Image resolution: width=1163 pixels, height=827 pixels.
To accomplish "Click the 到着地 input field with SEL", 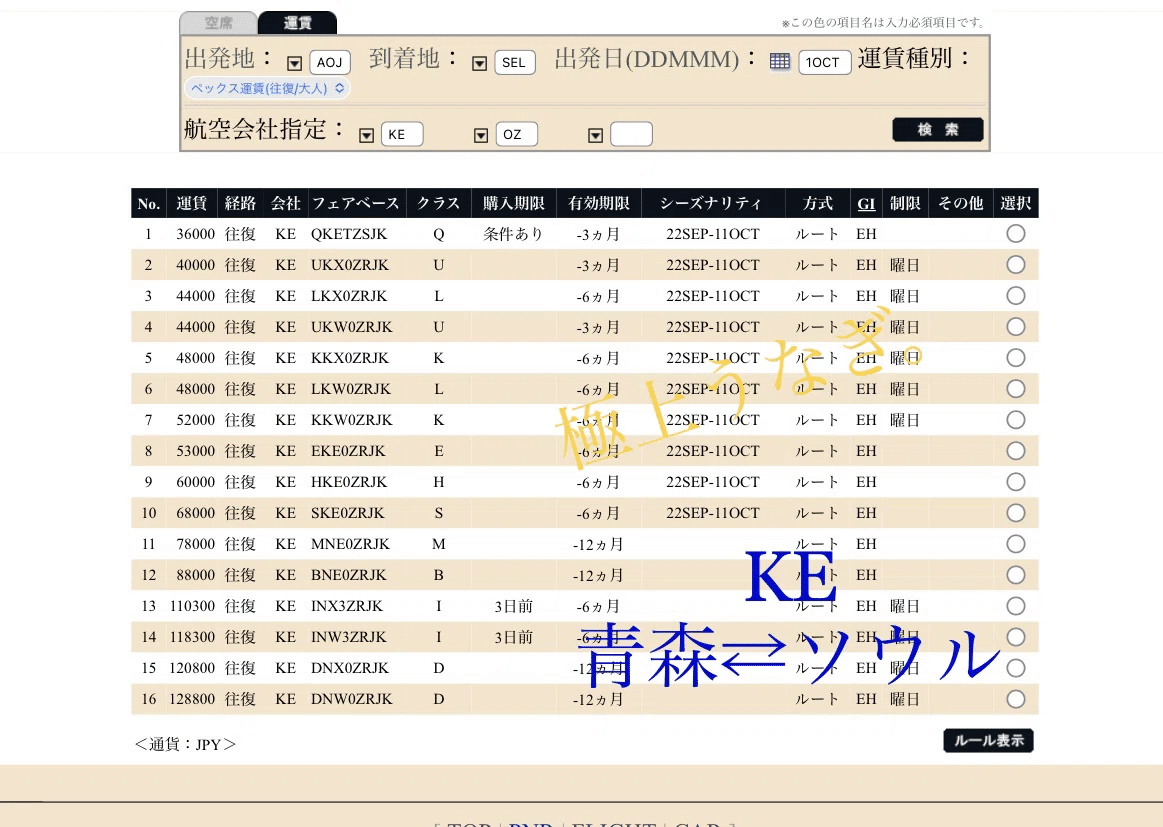I will (515, 62).
